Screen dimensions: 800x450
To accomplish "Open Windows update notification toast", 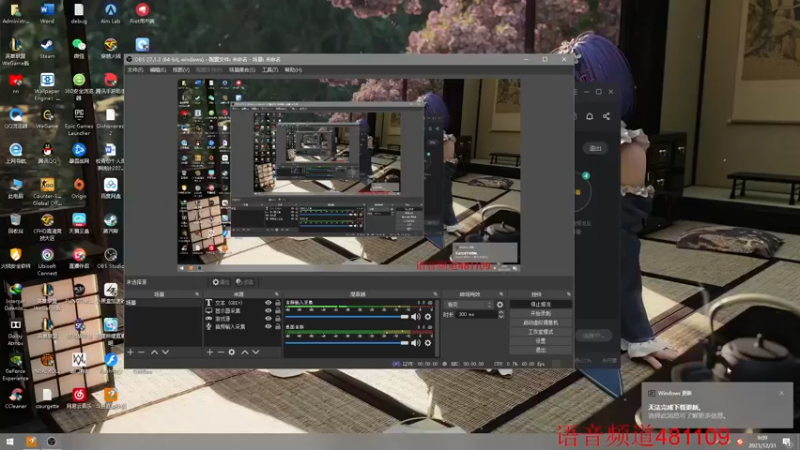I will tap(717, 406).
